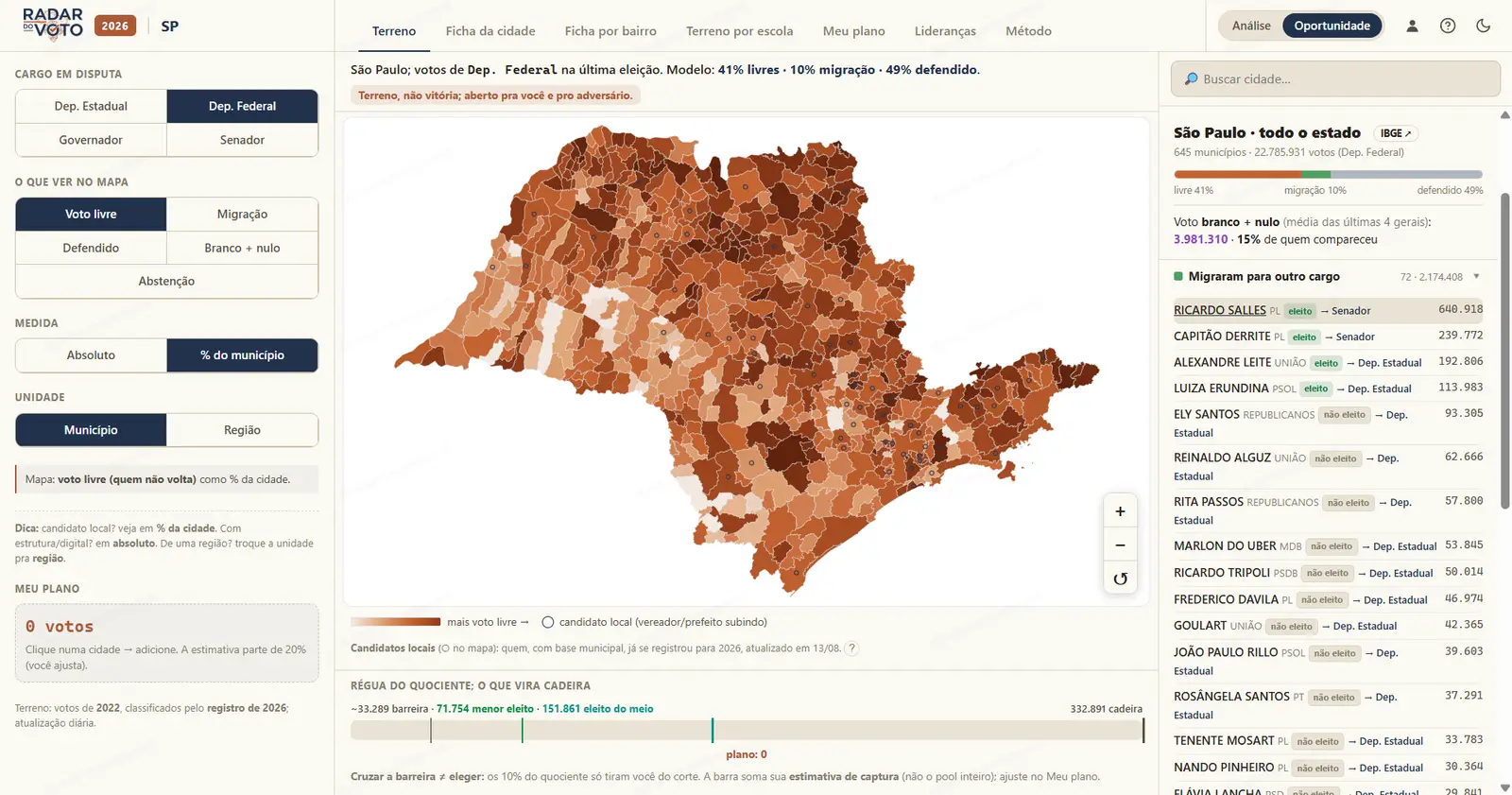Toggle dark mode with the moon icon
This screenshot has height=795, width=1512.
click(x=1484, y=26)
